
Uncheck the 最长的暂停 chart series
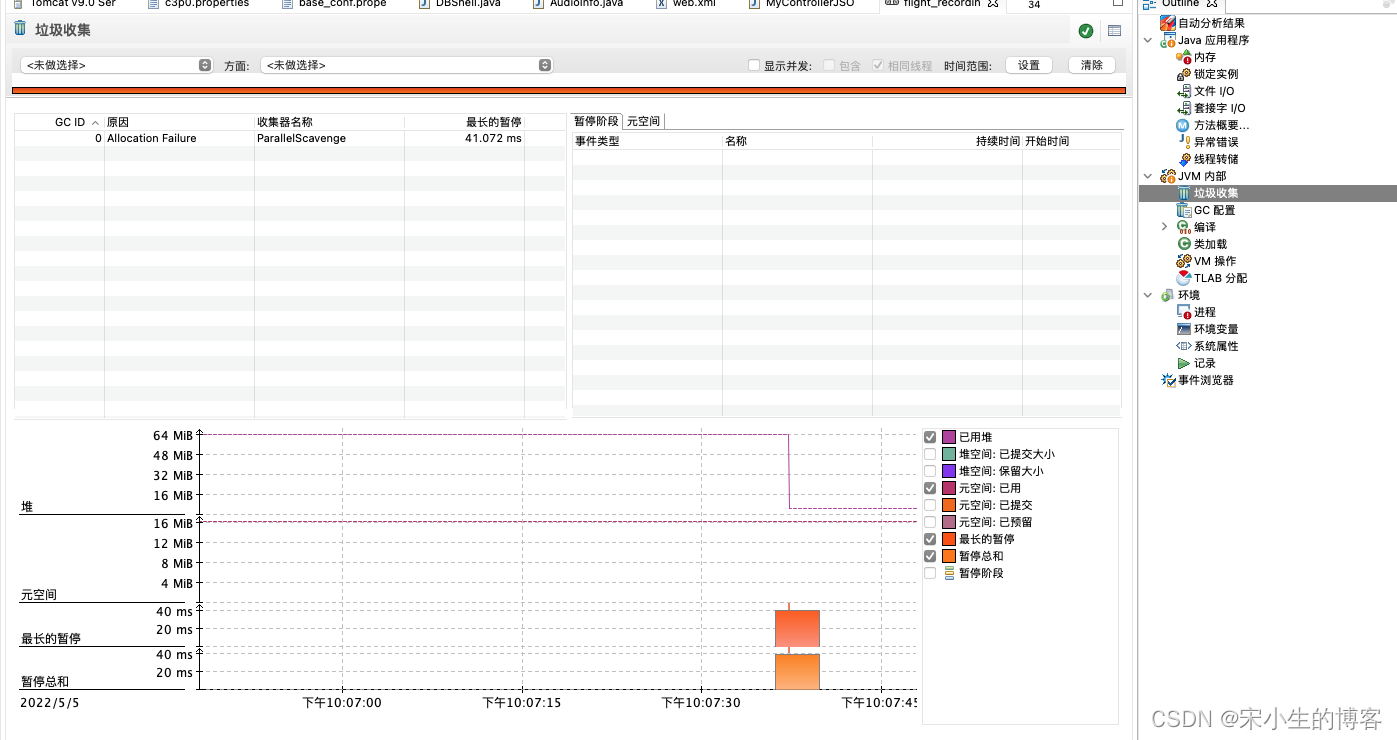click(931, 539)
